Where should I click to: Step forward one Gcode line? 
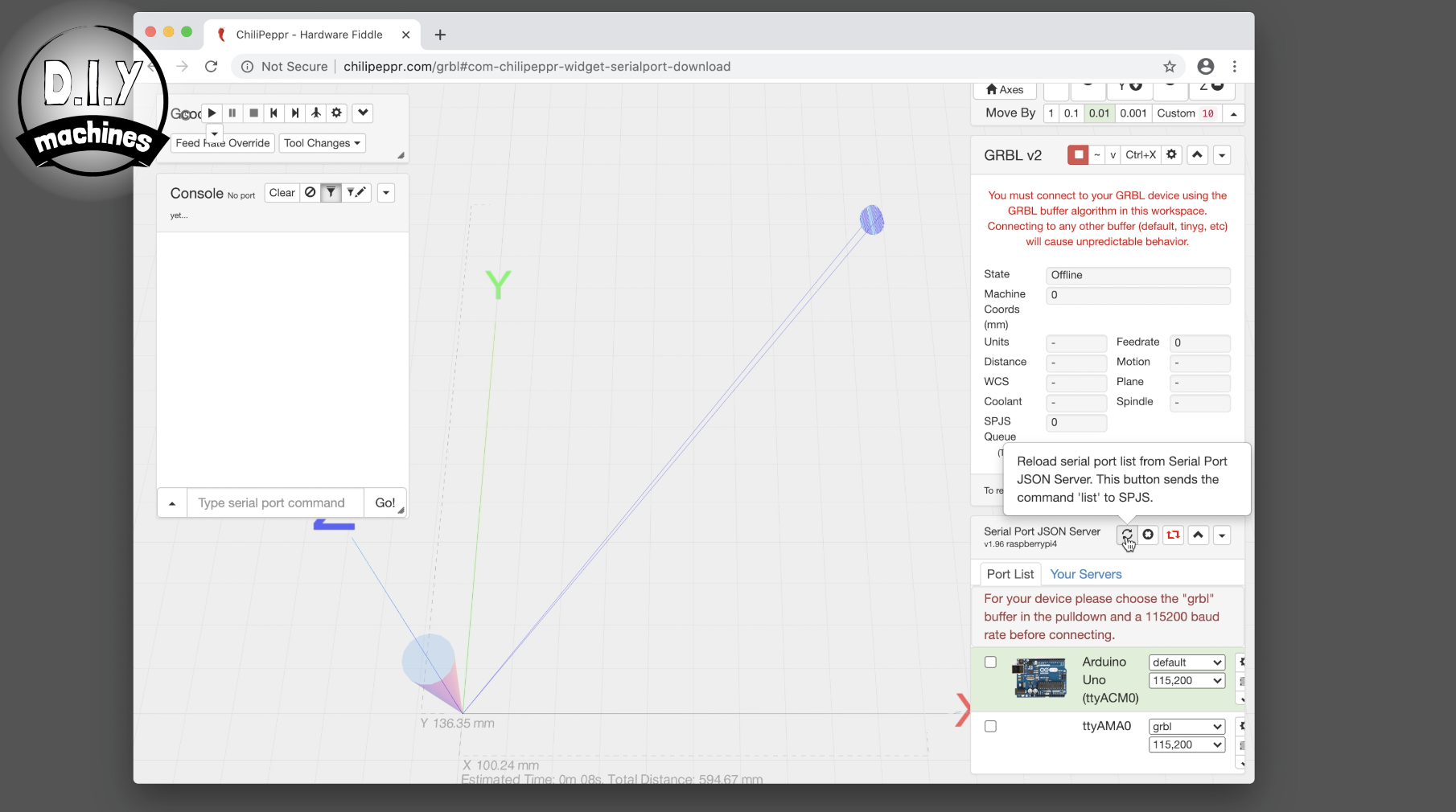(295, 113)
